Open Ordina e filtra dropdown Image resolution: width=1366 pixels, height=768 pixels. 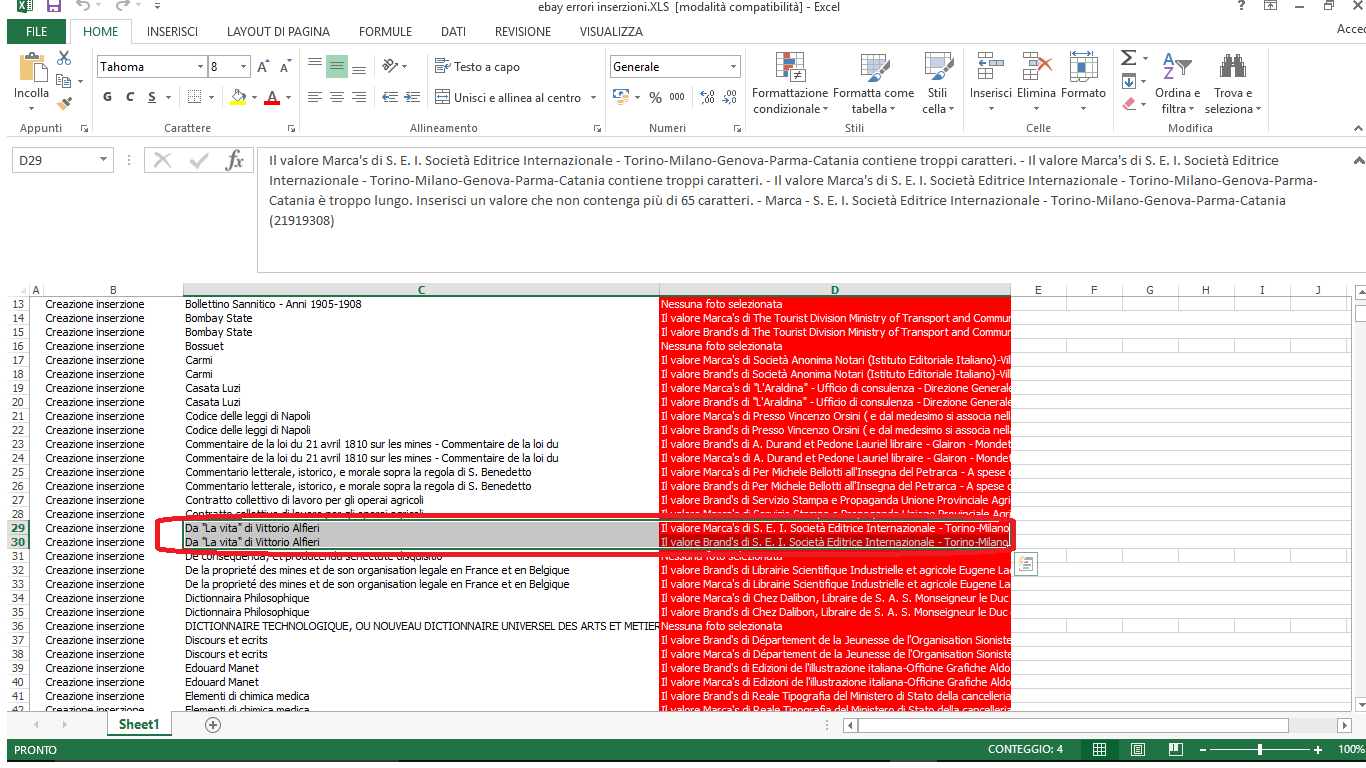(1177, 83)
